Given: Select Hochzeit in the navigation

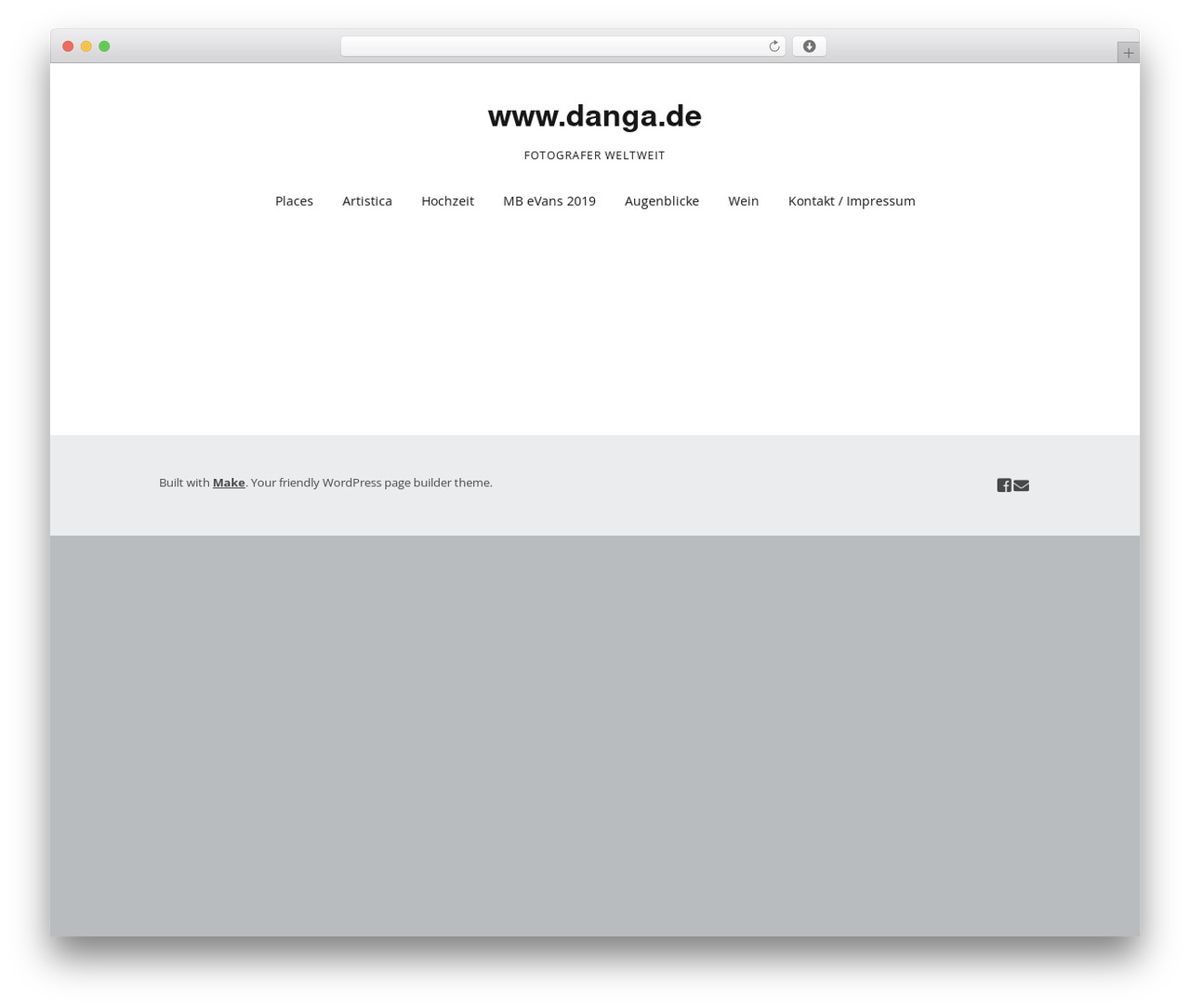Looking at the screenshot, I should click(447, 201).
